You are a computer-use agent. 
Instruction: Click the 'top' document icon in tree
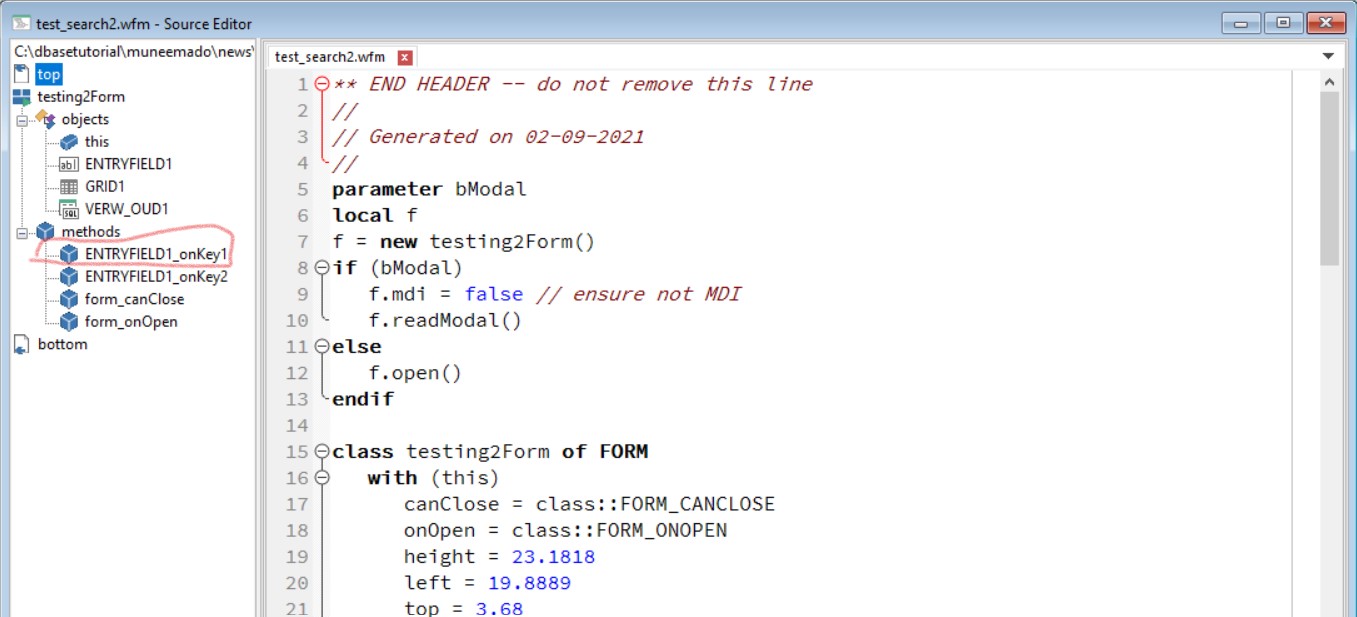(21, 74)
